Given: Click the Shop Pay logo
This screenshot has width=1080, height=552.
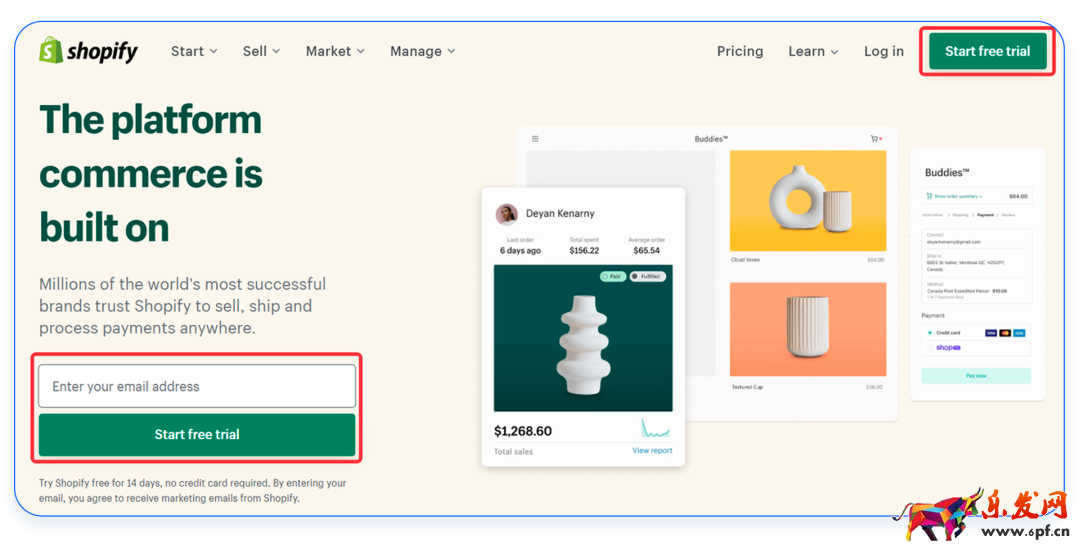Looking at the screenshot, I should click(x=948, y=347).
